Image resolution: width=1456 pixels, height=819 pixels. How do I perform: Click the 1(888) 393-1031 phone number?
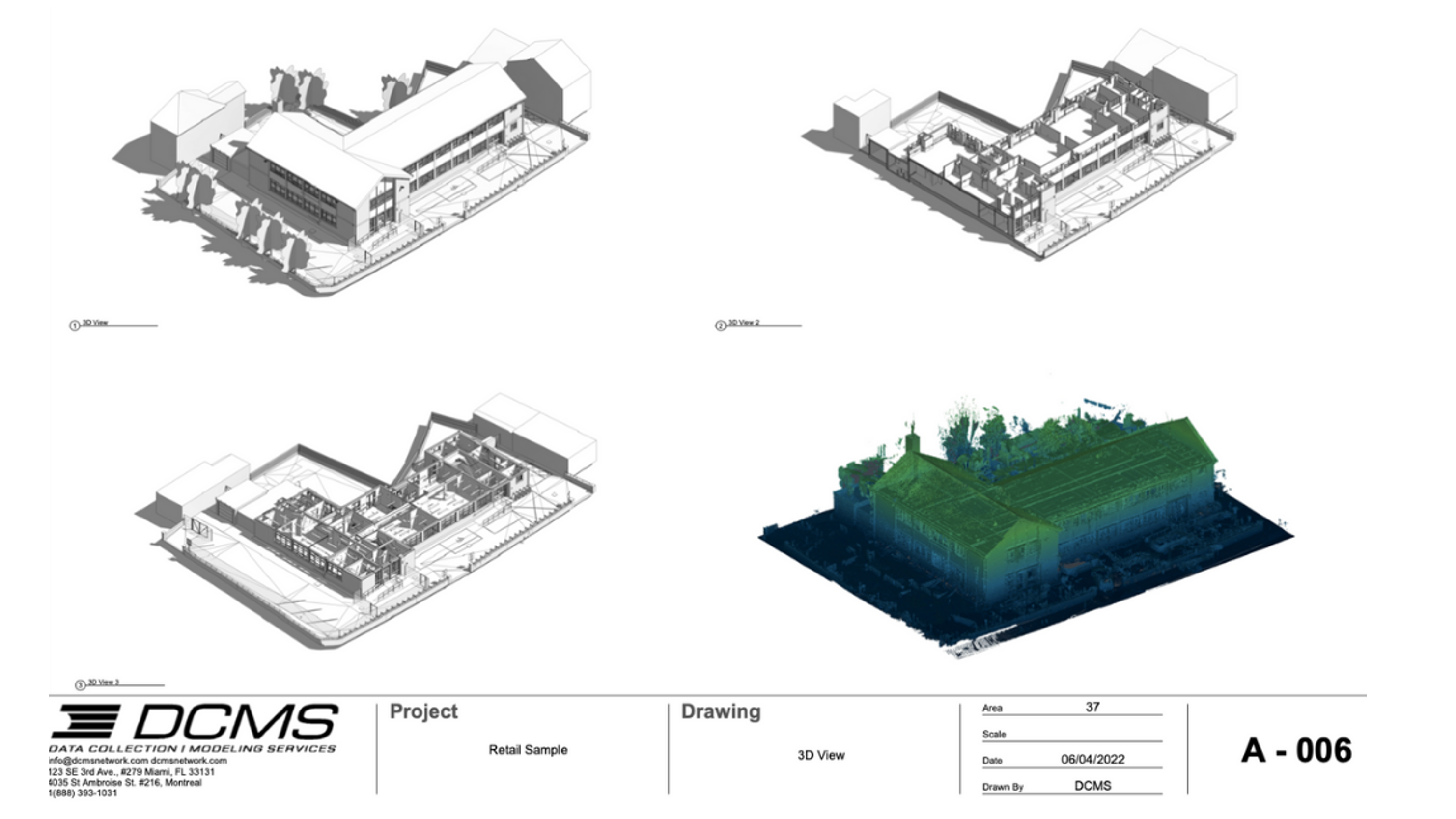(x=83, y=793)
